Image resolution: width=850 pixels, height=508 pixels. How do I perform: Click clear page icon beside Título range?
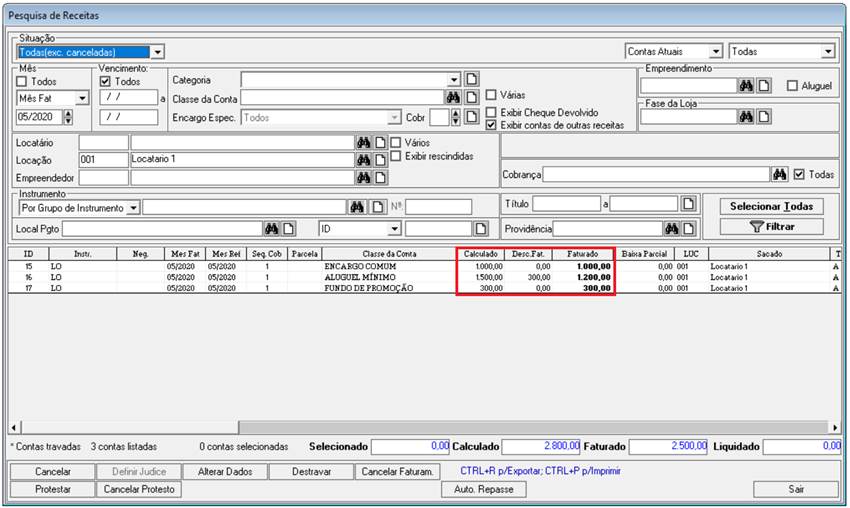pyautogui.click(x=688, y=204)
